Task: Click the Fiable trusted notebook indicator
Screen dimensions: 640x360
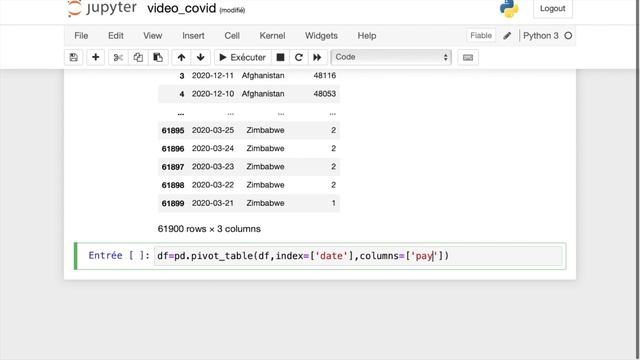Action: [x=481, y=36]
